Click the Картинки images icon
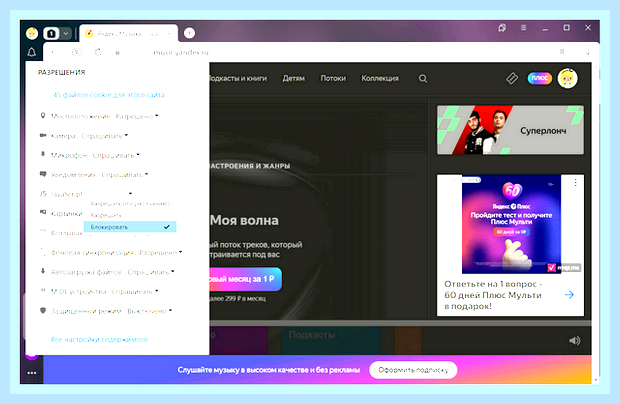 [43, 212]
